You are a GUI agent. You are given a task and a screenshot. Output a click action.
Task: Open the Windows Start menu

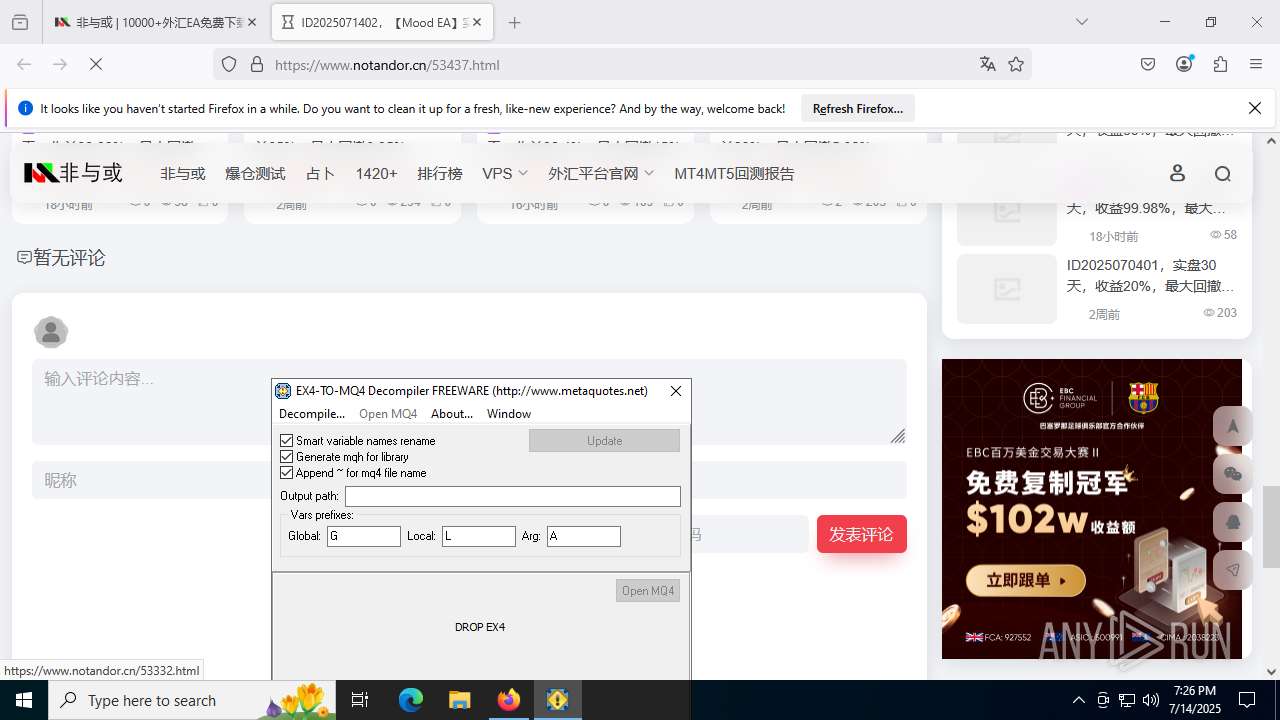(24, 700)
